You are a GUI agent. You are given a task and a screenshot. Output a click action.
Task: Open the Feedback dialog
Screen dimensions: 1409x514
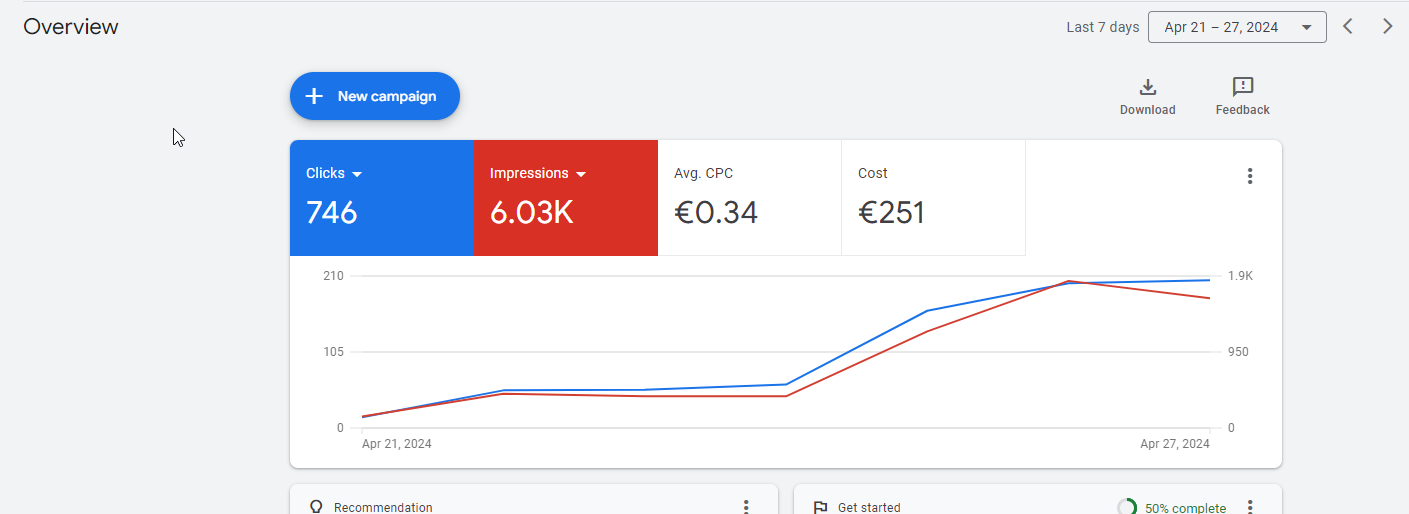click(1243, 97)
